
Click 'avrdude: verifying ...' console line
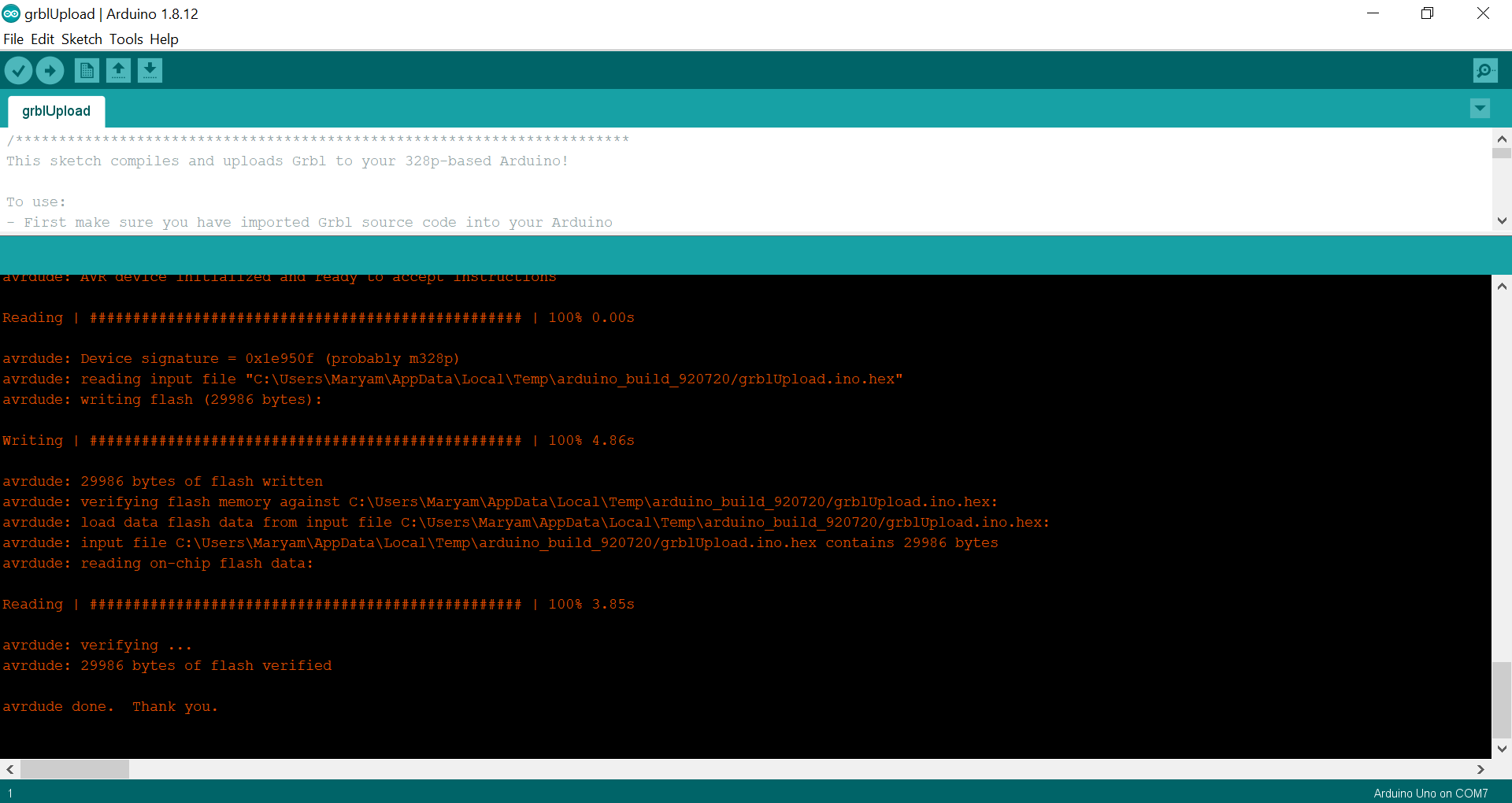click(97, 646)
